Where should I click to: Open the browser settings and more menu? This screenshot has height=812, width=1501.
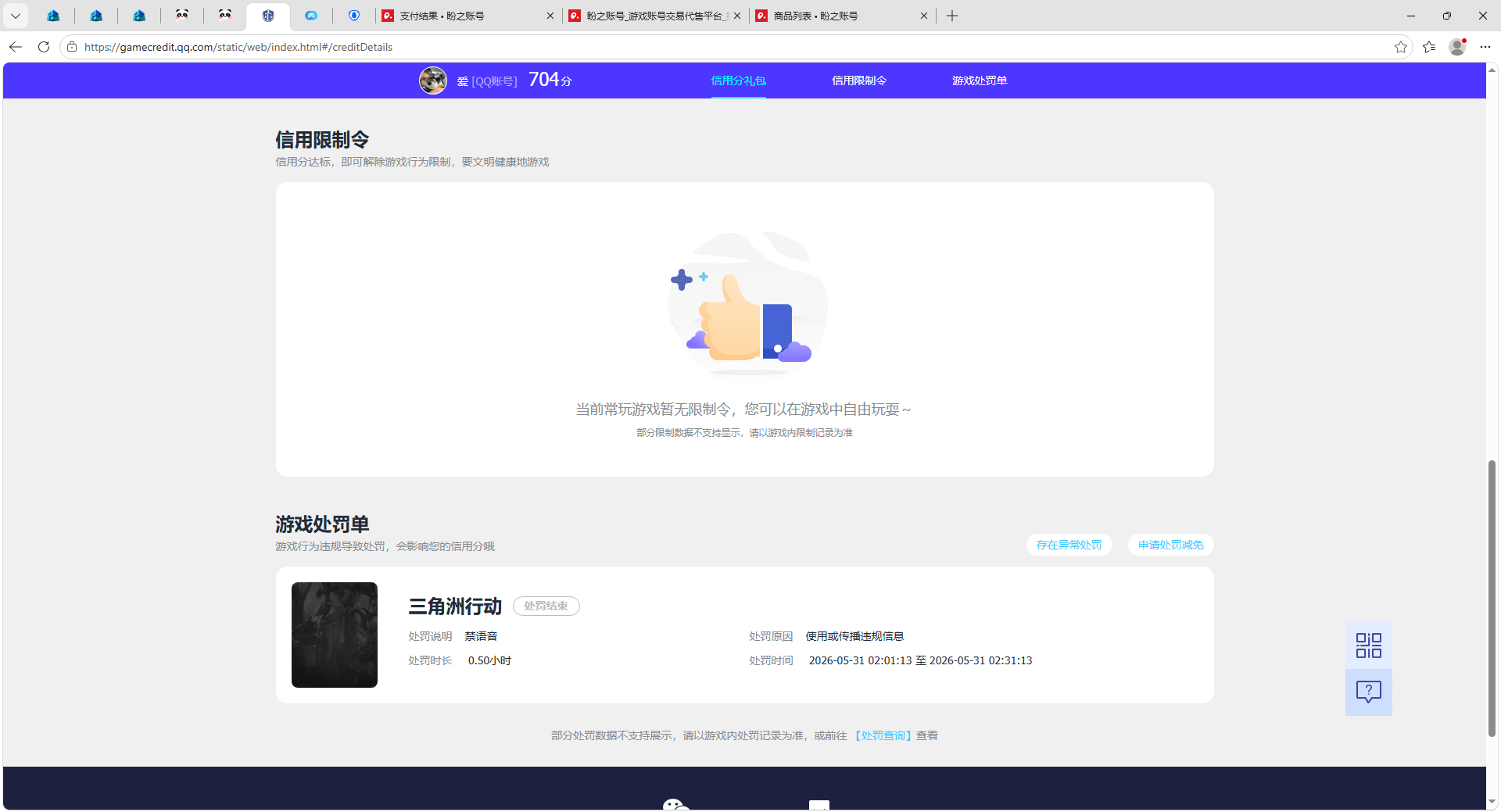(1485, 47)
